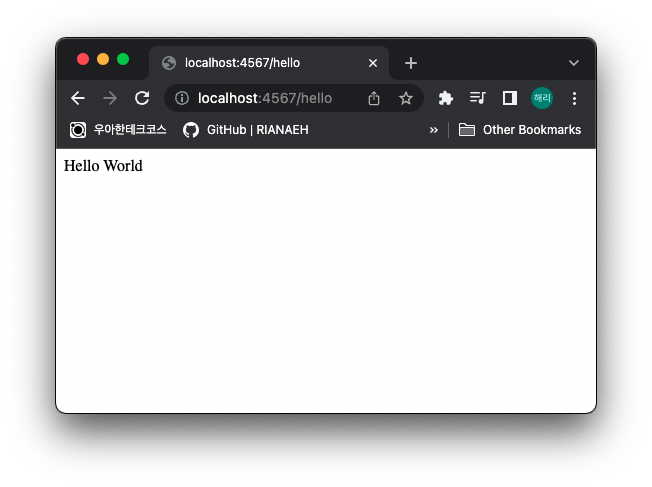
Task: Open a new tab with plus
Action: (x=411, y=63)
